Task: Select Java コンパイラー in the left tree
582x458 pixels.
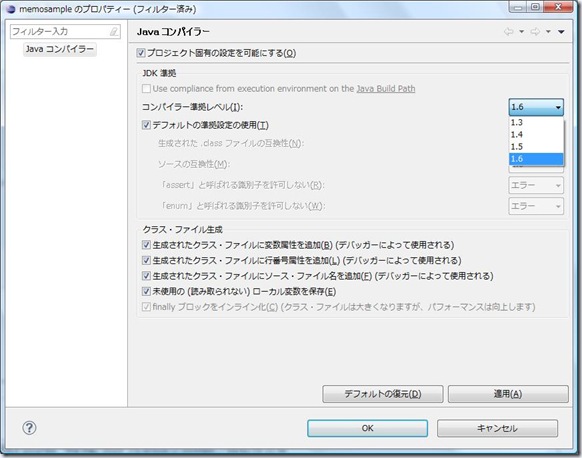Action: (60, 49)
